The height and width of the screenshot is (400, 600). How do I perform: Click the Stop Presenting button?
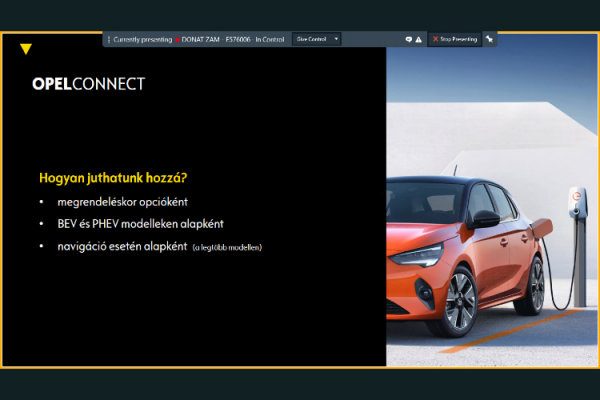[x=455, y=39]
